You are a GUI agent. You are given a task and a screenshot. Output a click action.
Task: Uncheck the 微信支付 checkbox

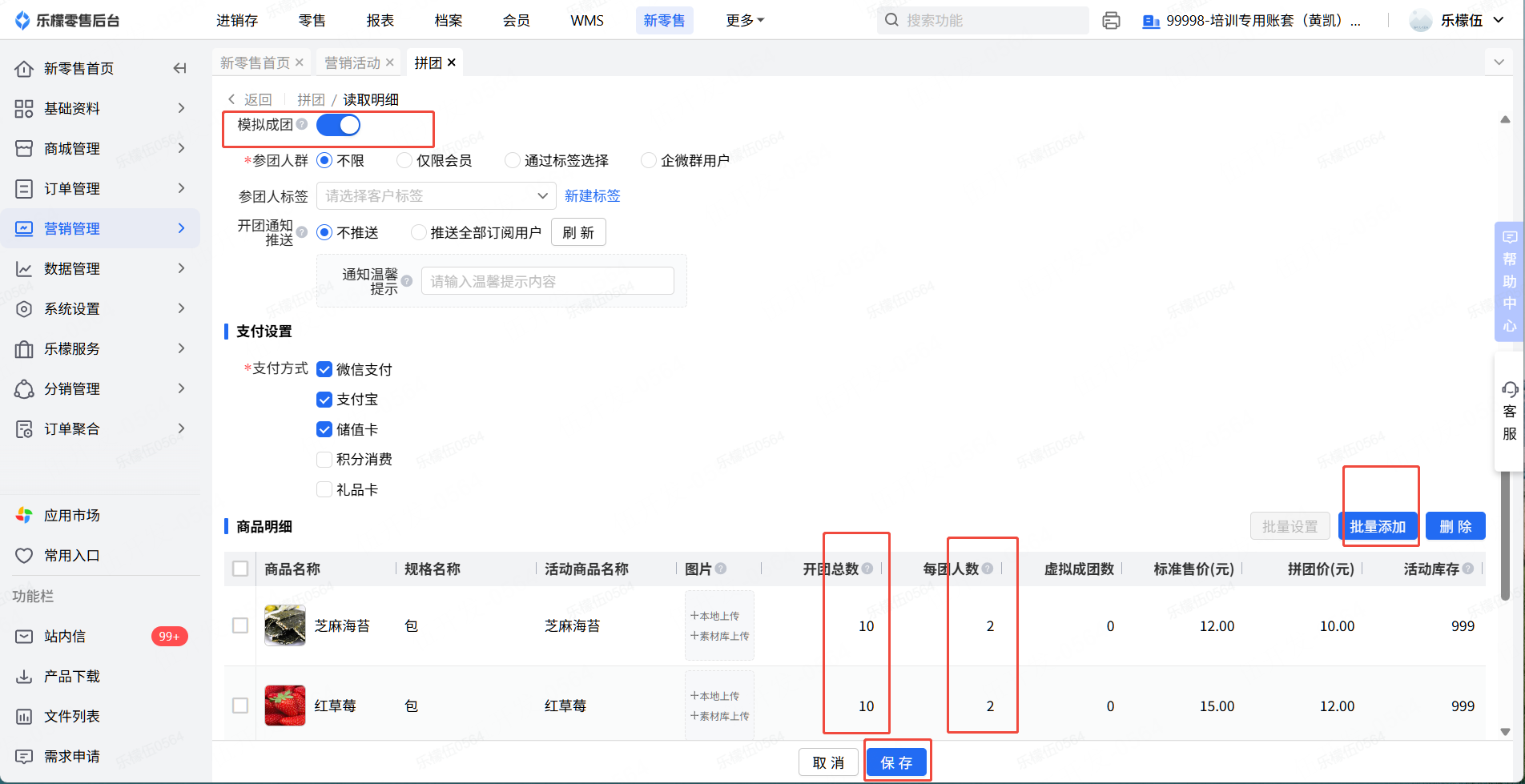click(324, 369)
